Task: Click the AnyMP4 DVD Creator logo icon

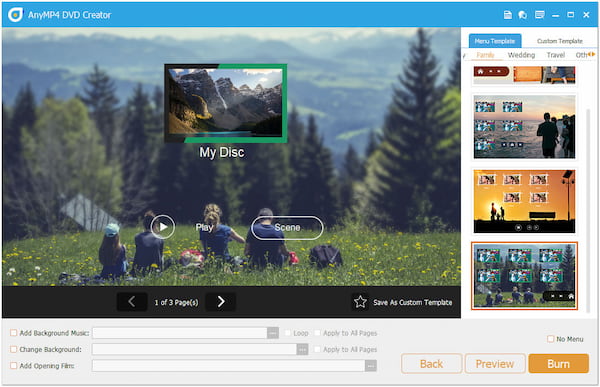Action: [15, 15]
